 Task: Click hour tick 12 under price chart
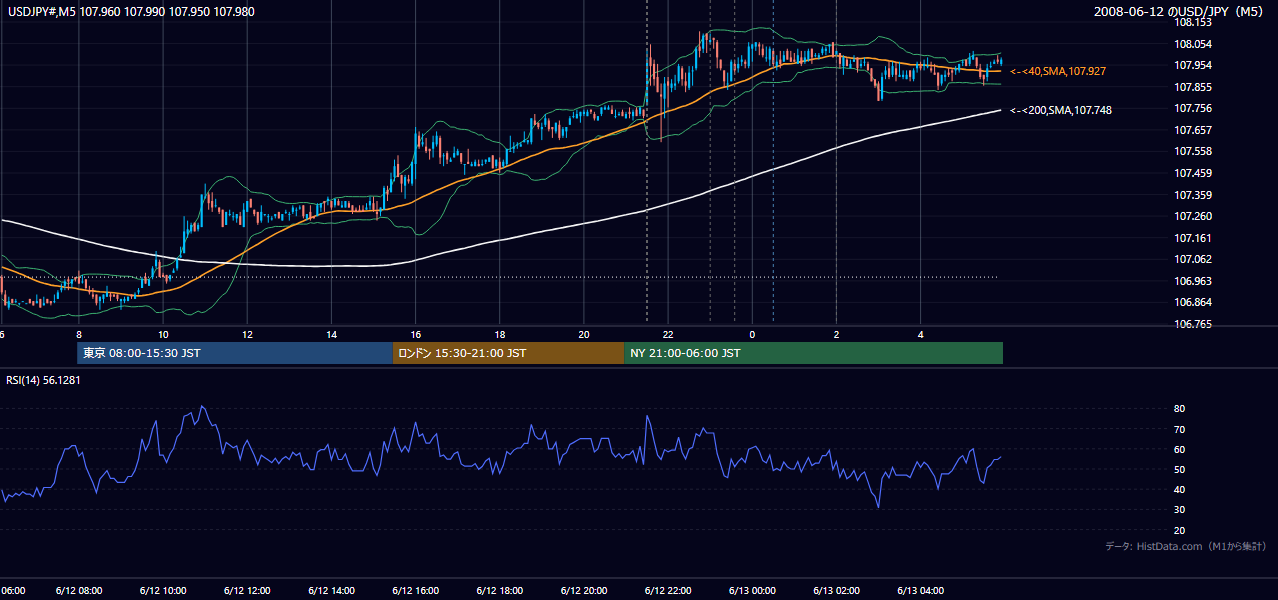click(x=246, y=335)
